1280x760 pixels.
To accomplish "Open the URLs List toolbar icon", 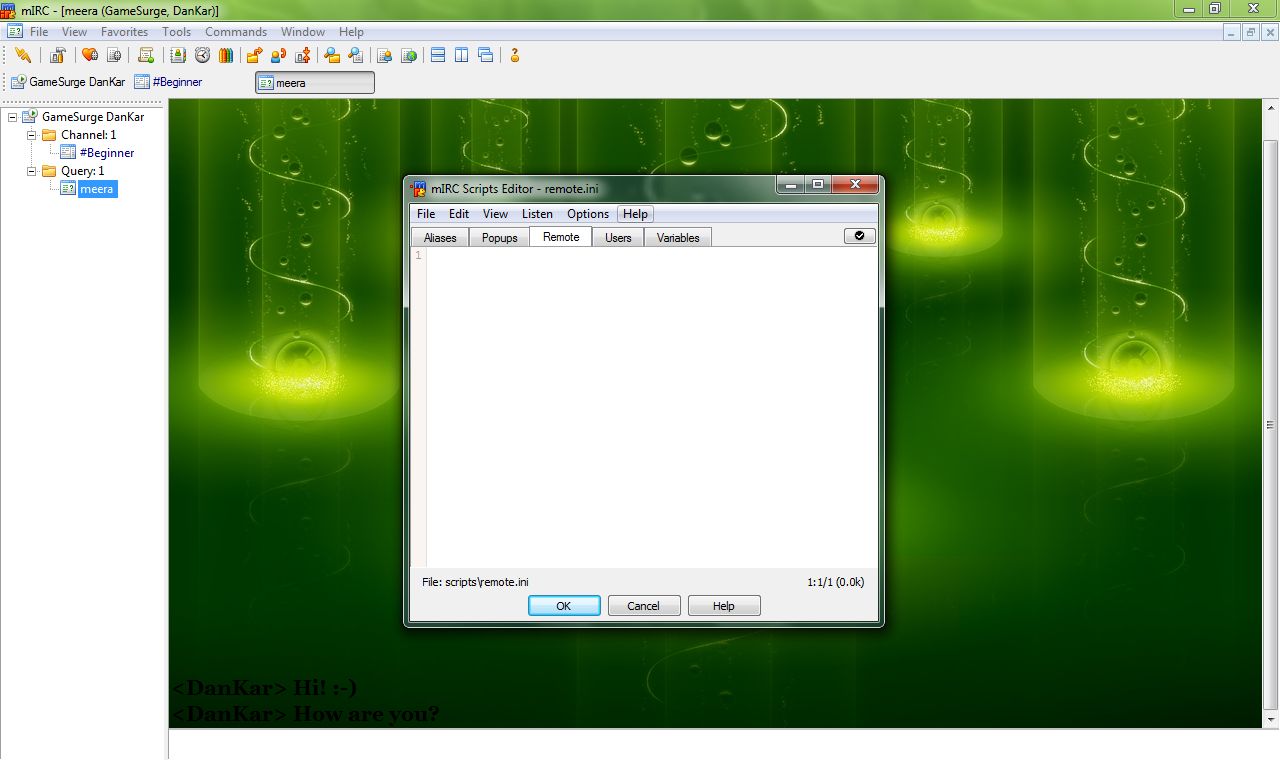I will [409, 55].
